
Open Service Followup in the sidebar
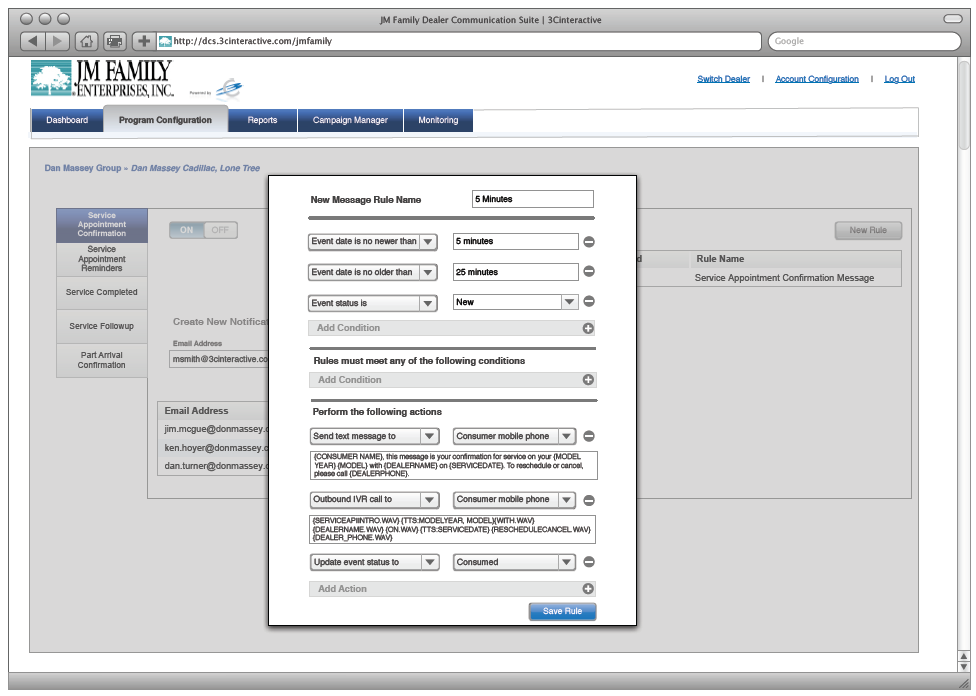click(102, 326)
